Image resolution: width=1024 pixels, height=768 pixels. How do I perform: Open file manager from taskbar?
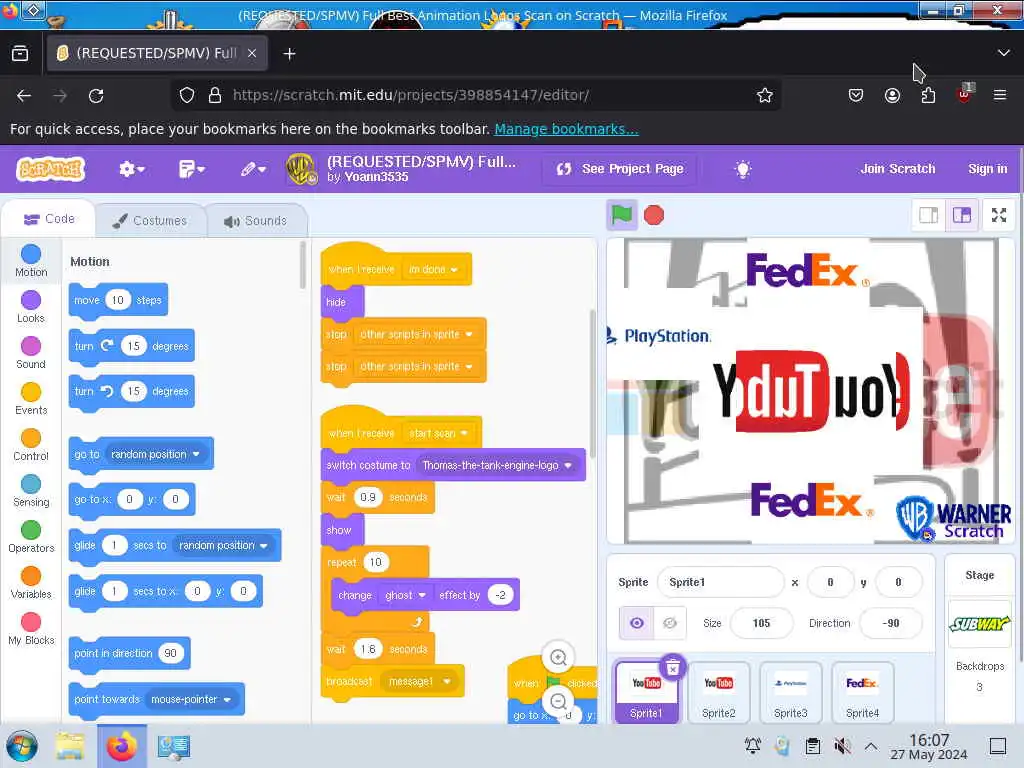coord(69,746)
